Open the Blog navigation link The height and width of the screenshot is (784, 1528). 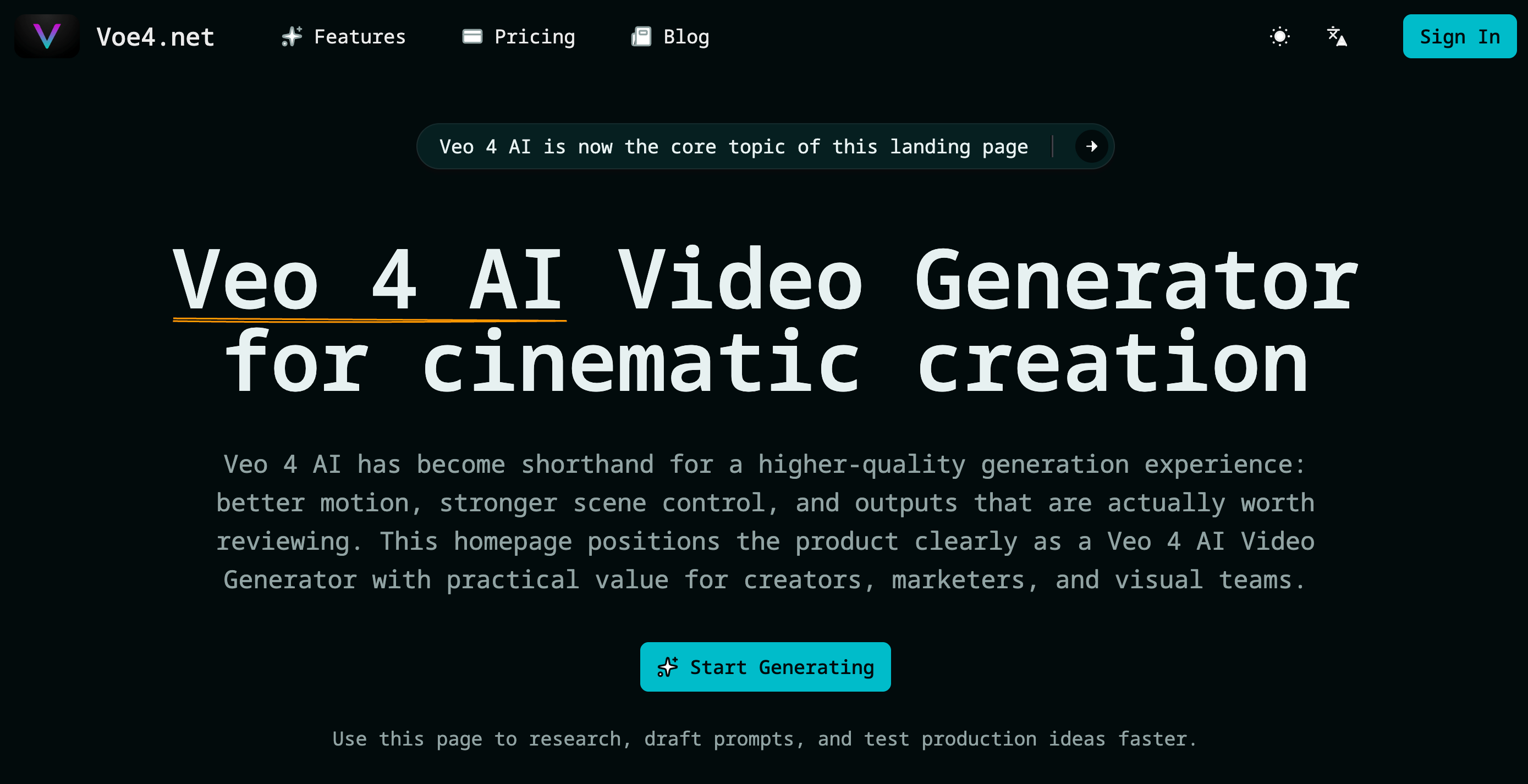(x=686, y=37)
